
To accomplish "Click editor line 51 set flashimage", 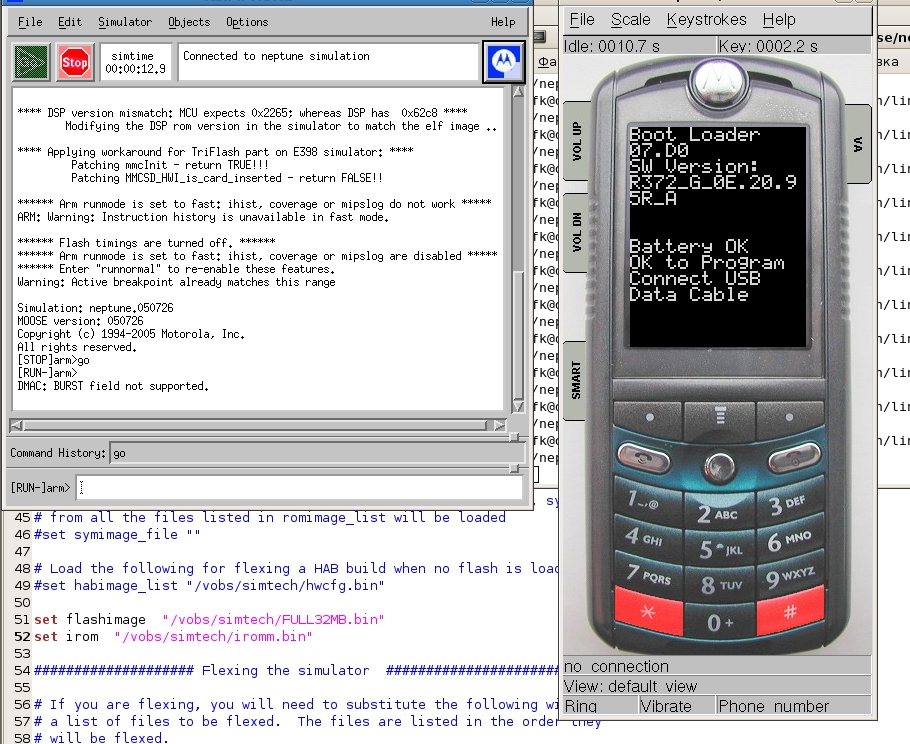I will point(209,619).
